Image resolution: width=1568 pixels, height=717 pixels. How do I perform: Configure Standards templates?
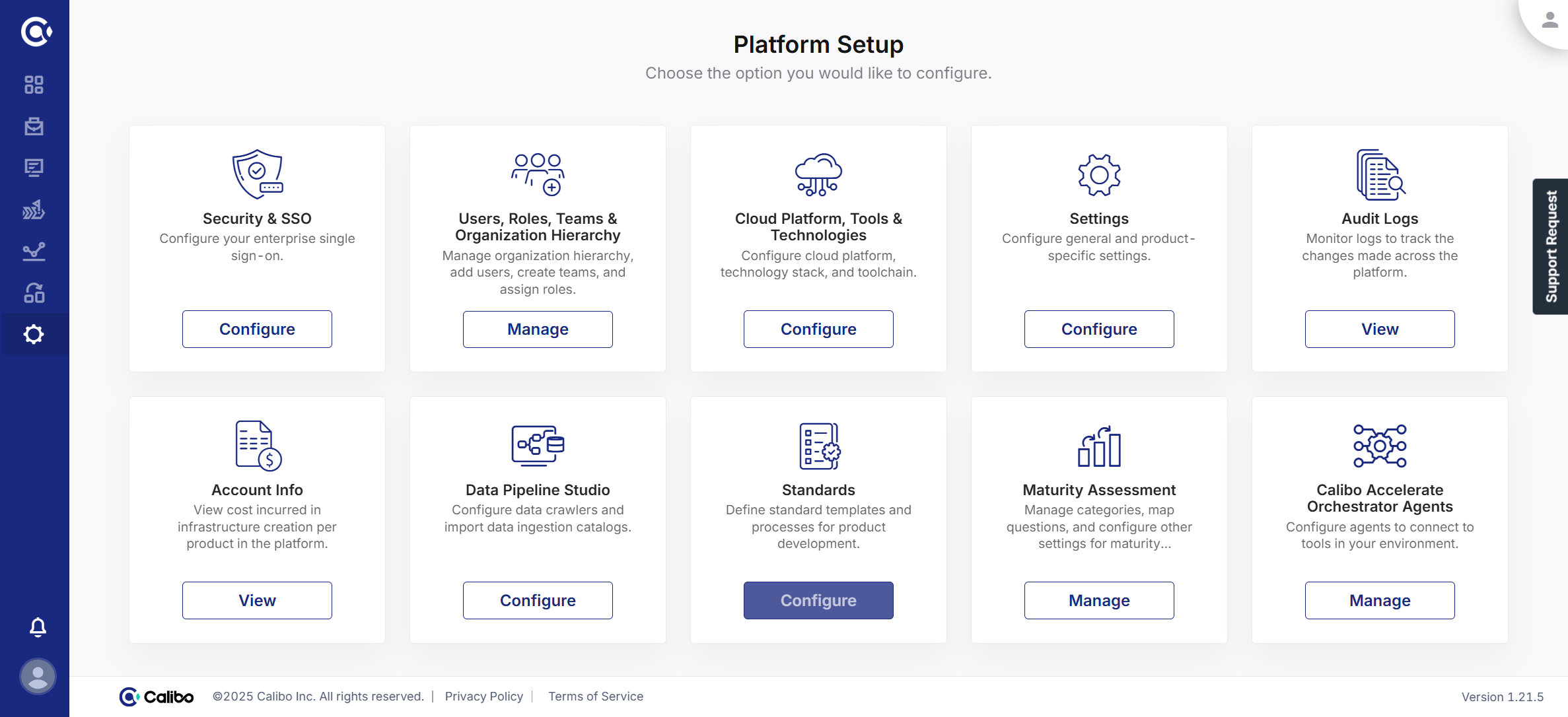818,600
